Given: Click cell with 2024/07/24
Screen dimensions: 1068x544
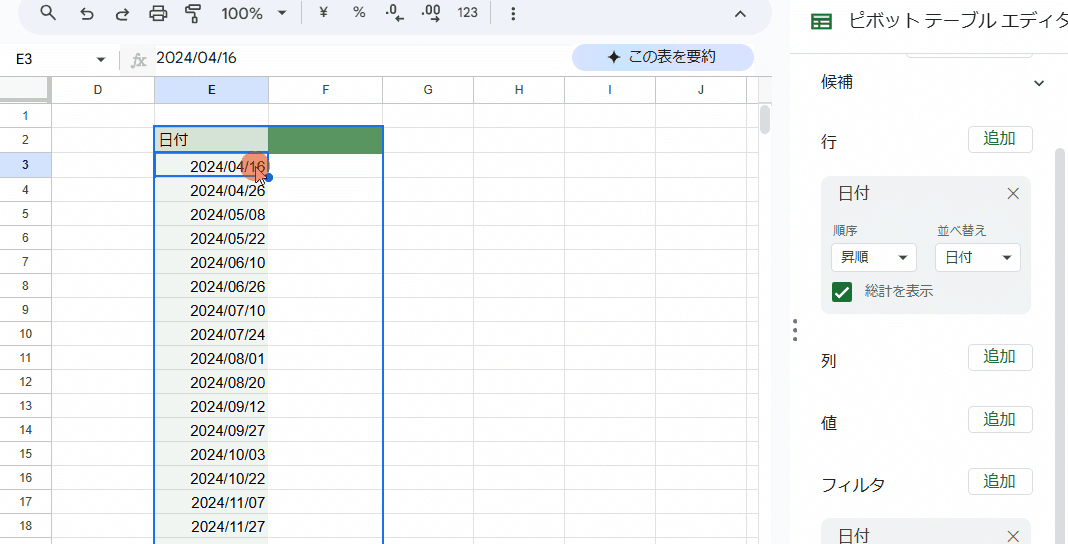Looking at the screenshot, I should coord(212,334).
